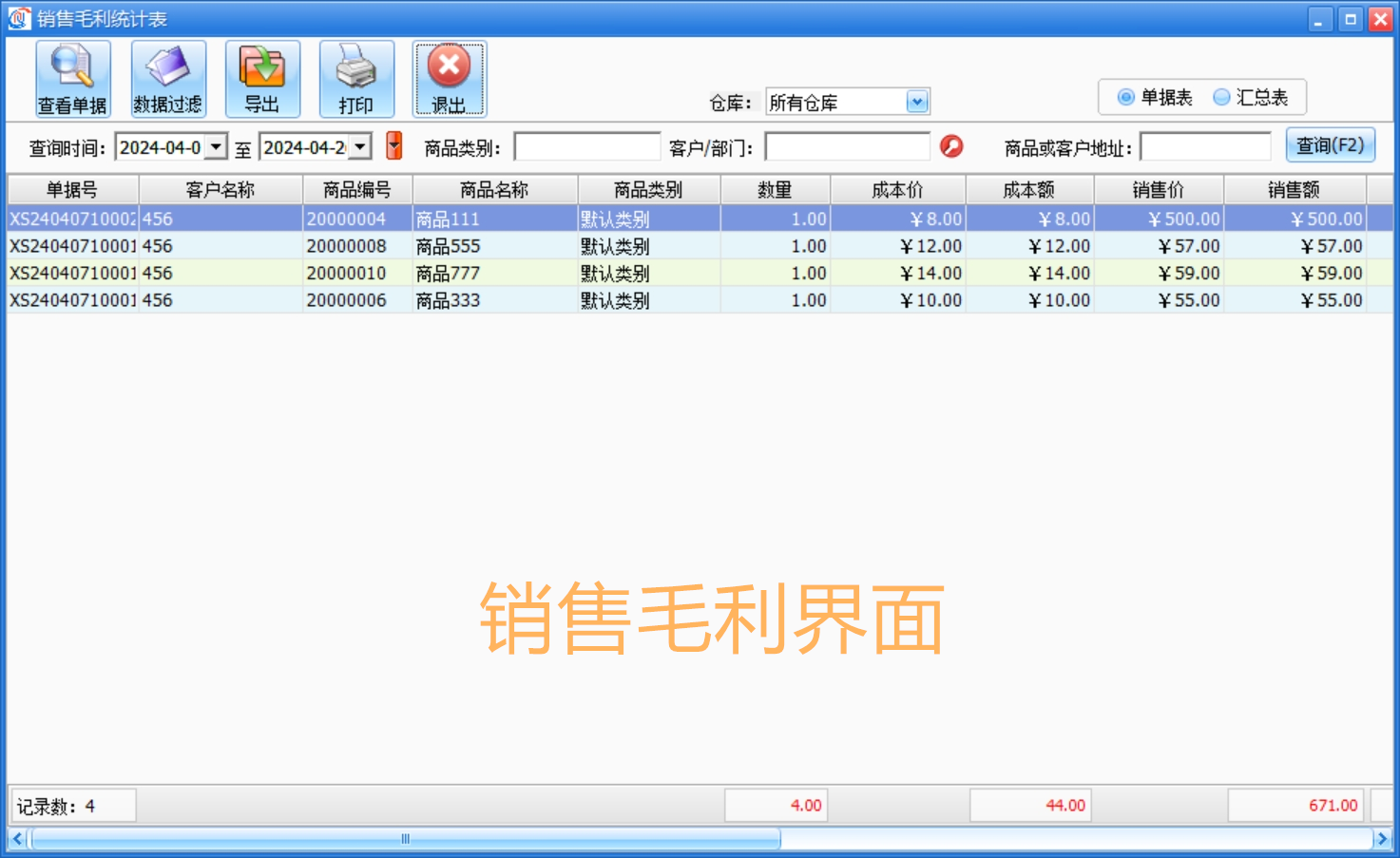The image size is (1400, 858).
Task: Click the 4.00 quantity total field
Action: tap(776, 805)
